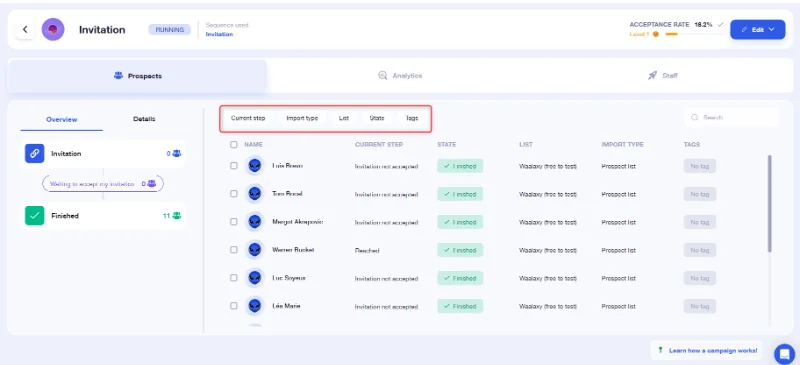Focus the Search input field
800x365 pixels.
point(731,117)
